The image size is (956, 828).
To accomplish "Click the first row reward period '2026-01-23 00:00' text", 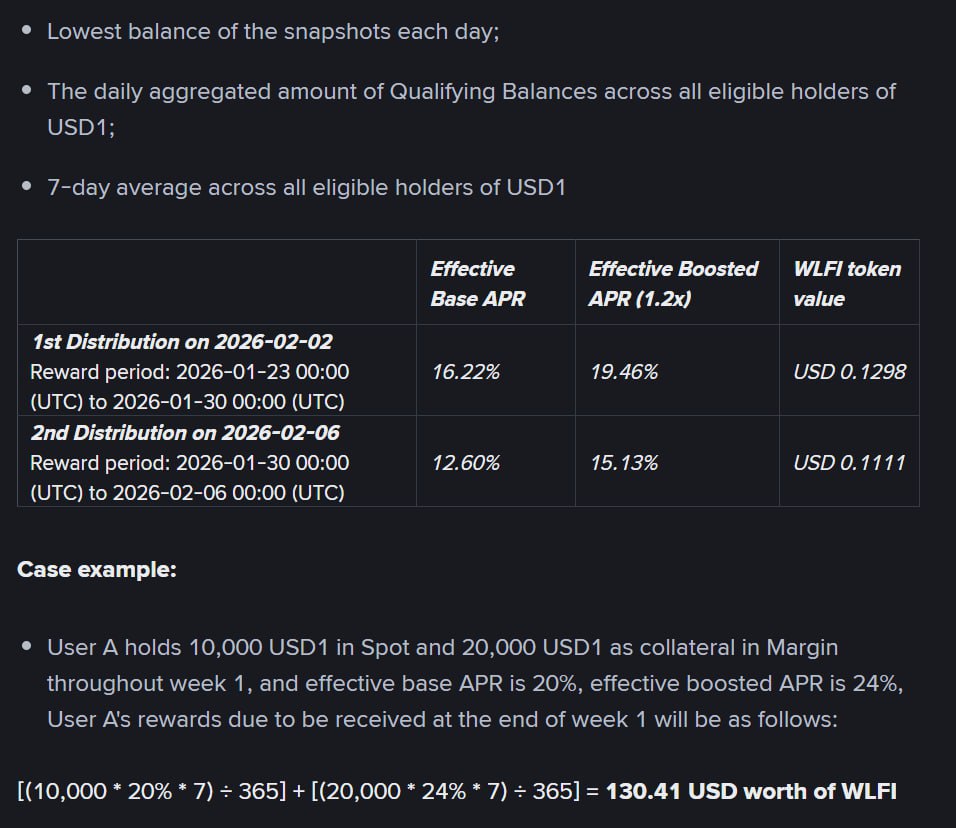I will (262, 372).
